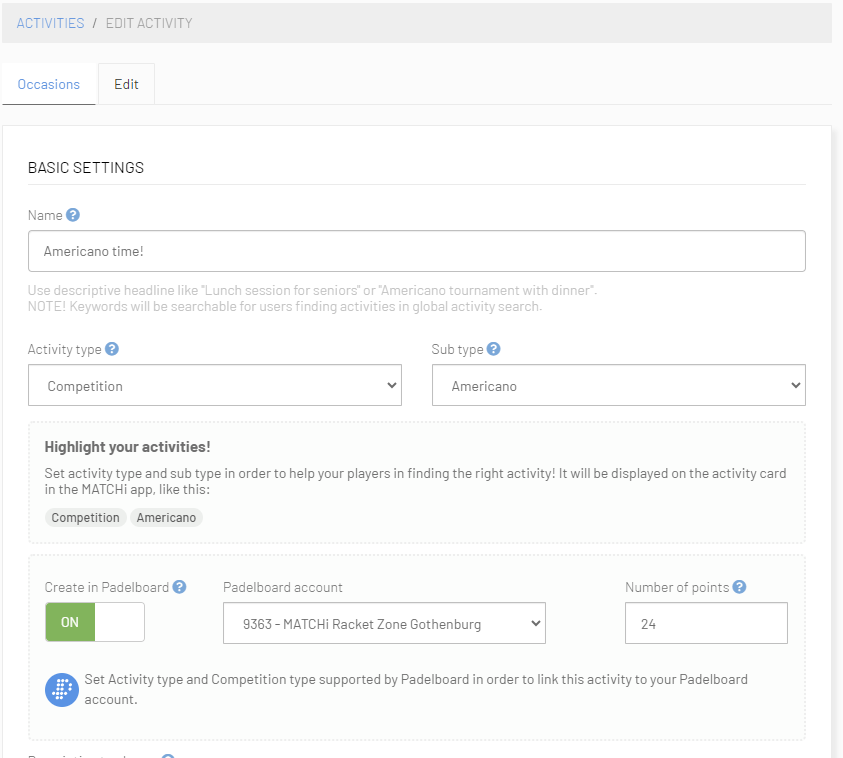Image resolution: width=843 pixels, height=758 pixels.
Task: Switch to the Occasions tab
Action: [49, 84]
